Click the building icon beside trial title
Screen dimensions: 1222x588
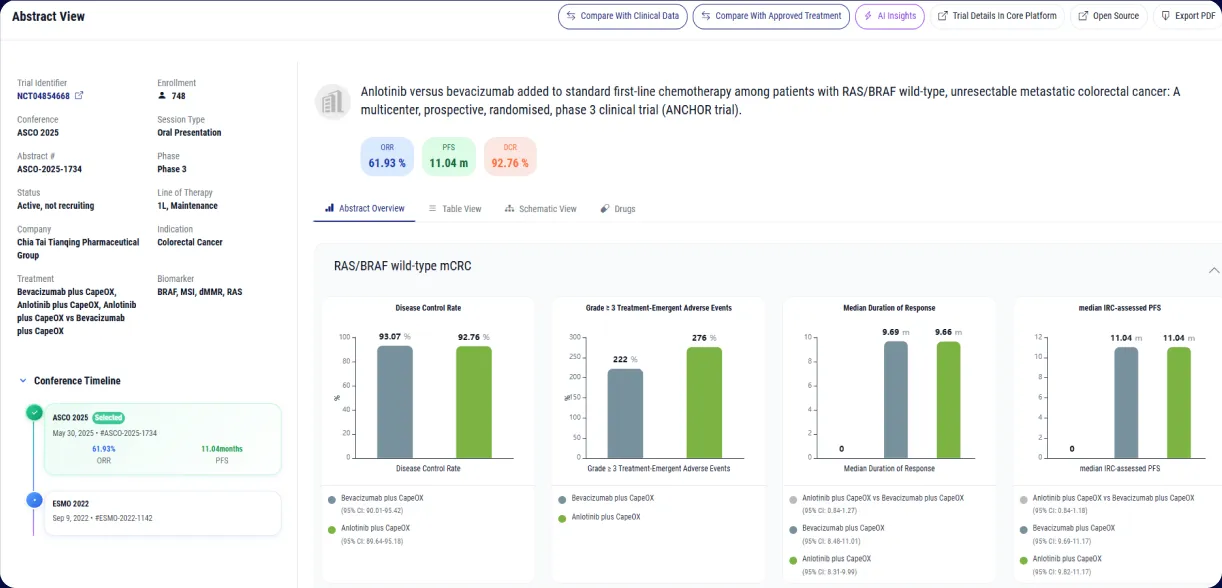pos(332,101)
